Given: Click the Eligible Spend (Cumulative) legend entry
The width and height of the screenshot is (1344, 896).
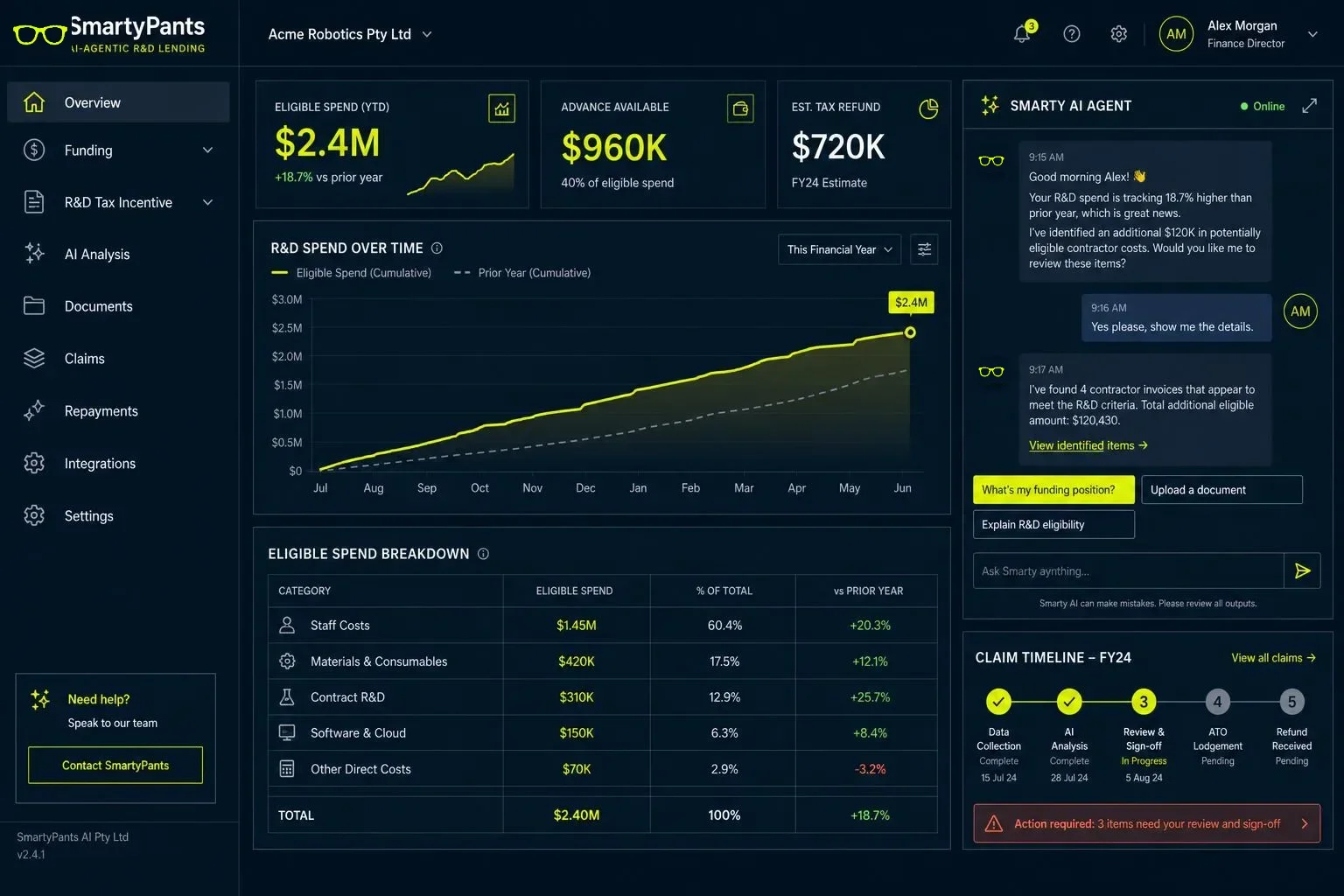Looking at the screenshot, I should pyautogui.click(x=351, y=273).
